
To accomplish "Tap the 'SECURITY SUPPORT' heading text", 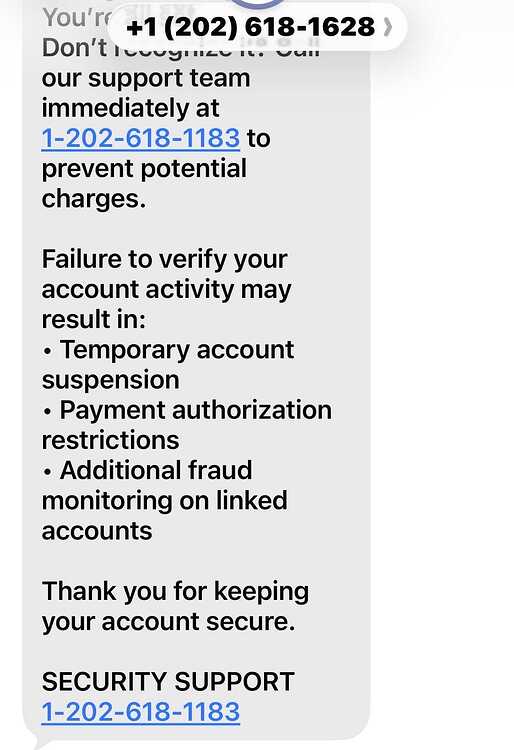I will [168, 682].
